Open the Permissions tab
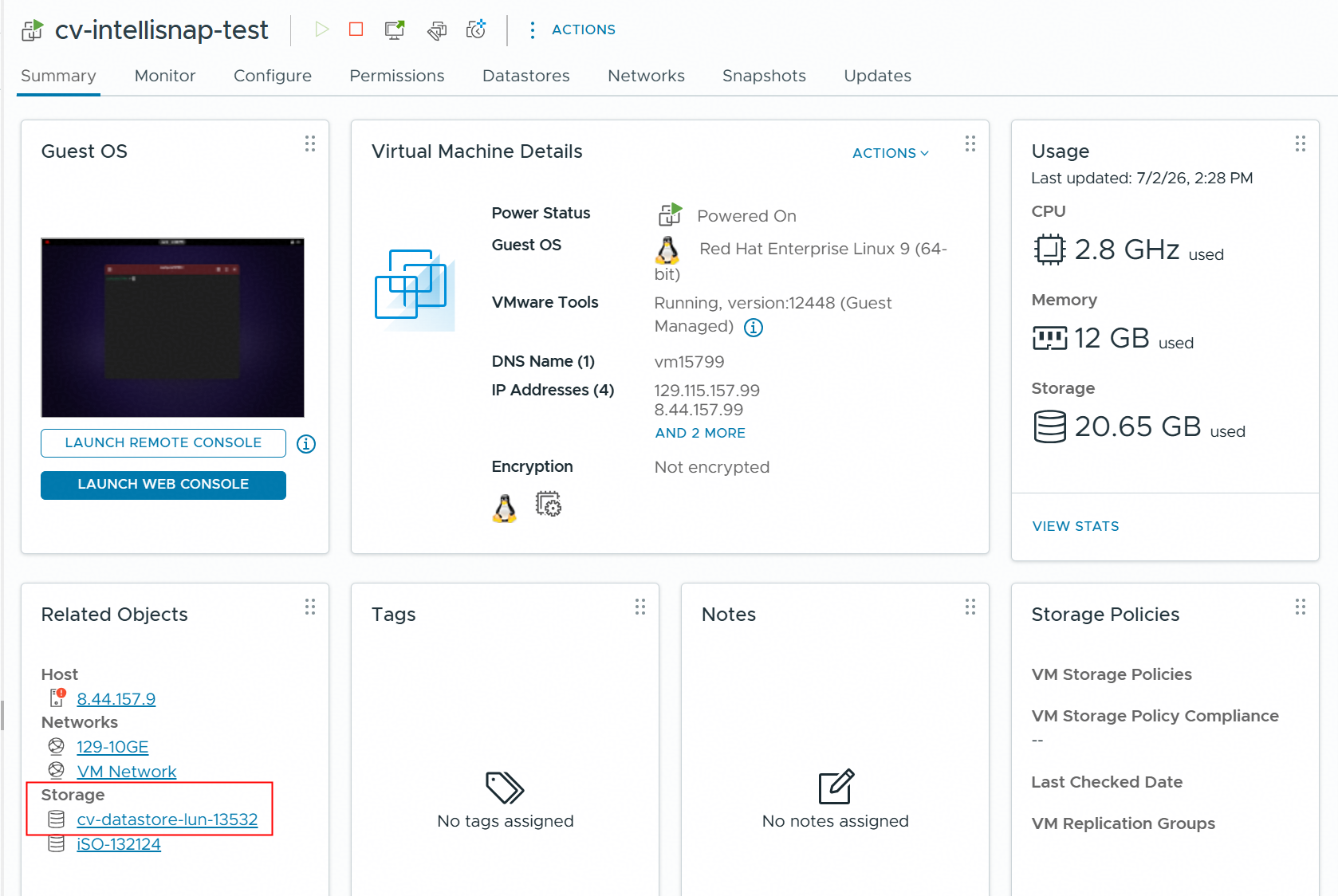Screen dimensions: 1338x896 397,76
